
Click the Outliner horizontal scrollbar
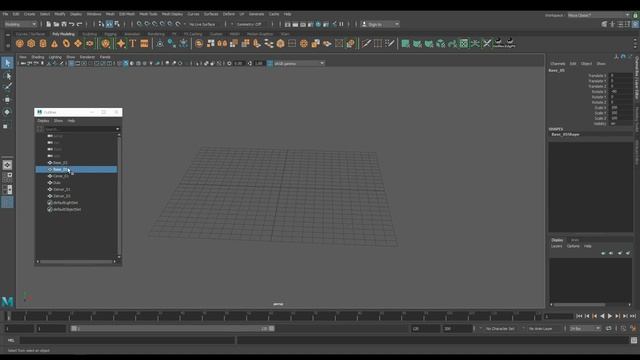76,261
